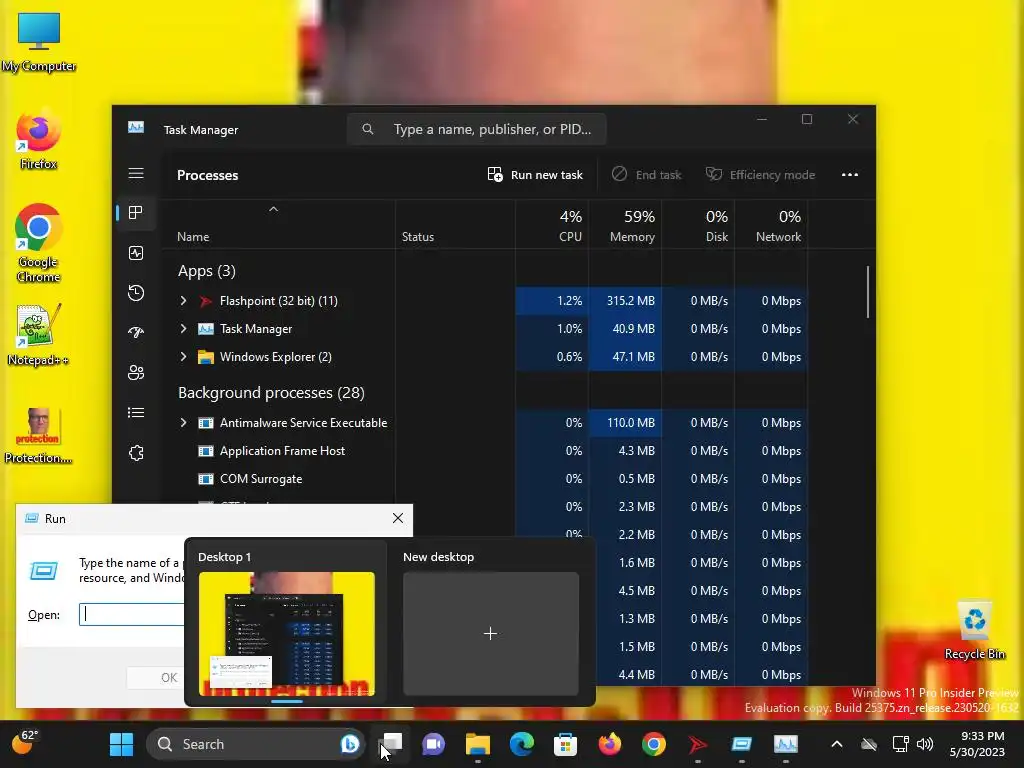Screen dimensions: 1024x768
Task: Open Microsoft Edge from taskbar
Action: (x=521, y=744)
